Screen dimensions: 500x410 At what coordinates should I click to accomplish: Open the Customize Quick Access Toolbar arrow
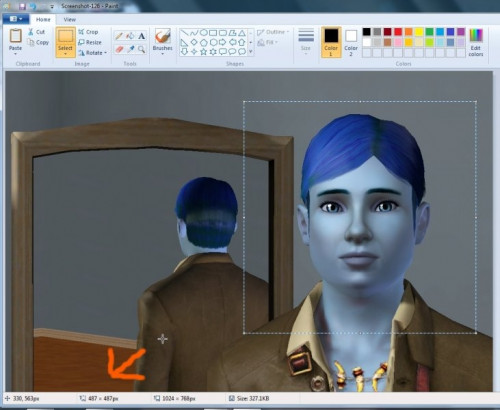click(x=52, y=6)
